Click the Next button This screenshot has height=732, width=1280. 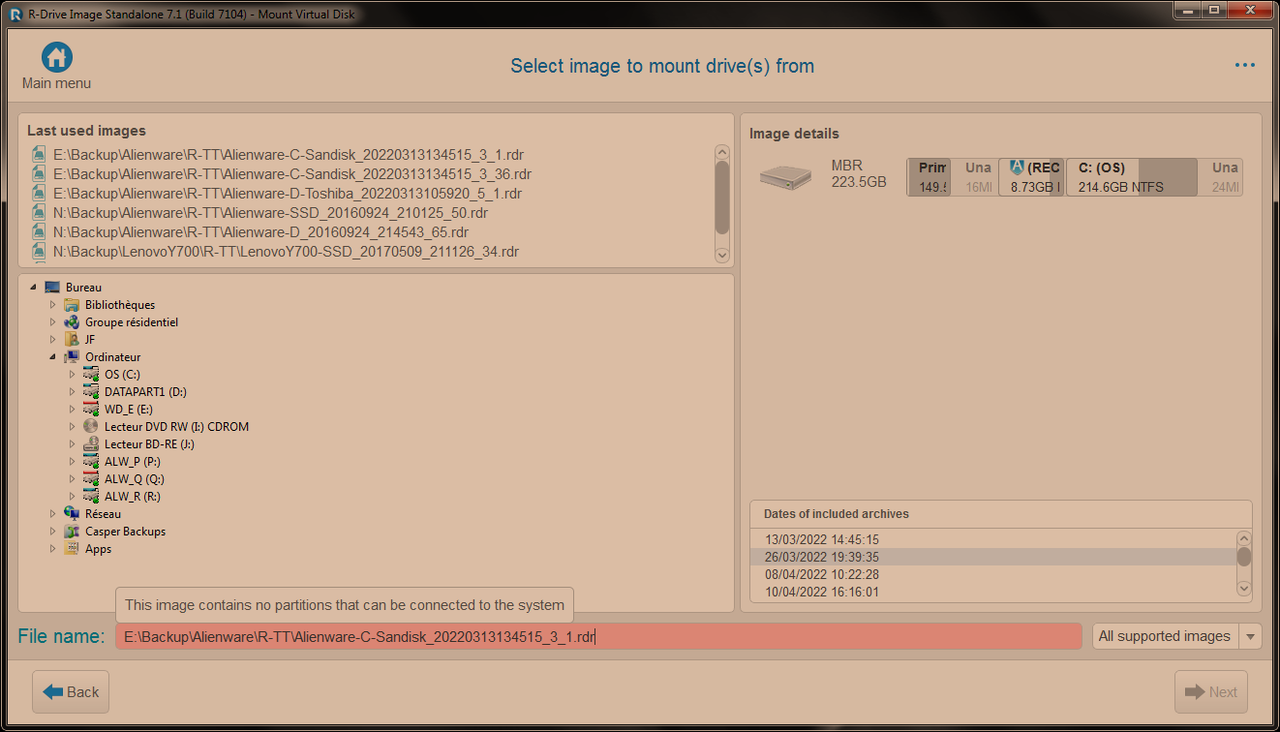click(x=1211, y=692)
